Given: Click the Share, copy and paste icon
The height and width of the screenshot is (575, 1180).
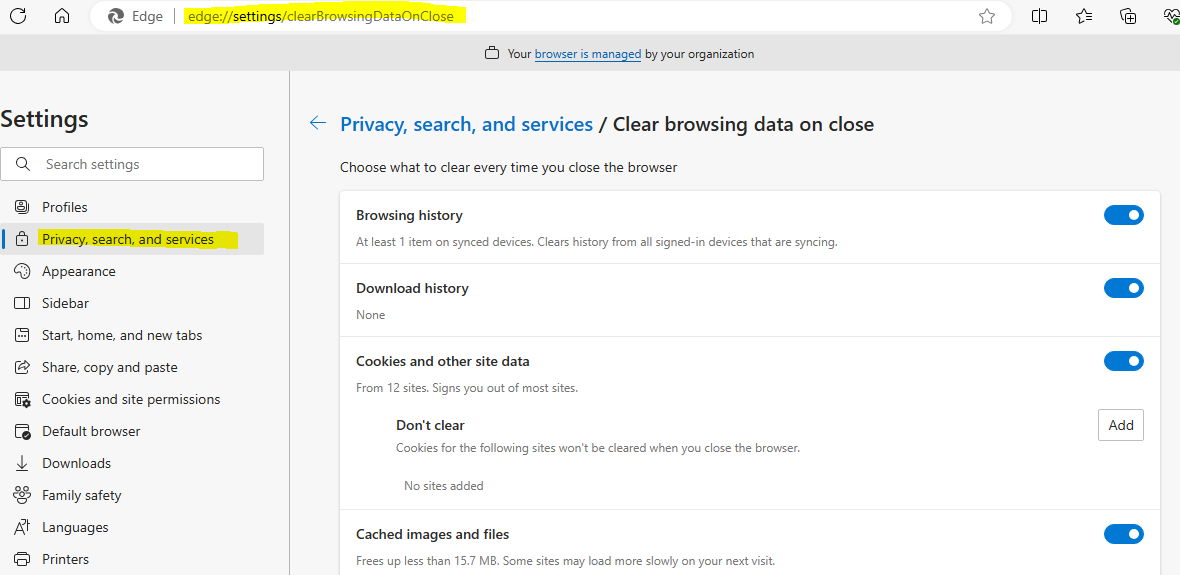Looking at the screenshot, I should (22, 367).
